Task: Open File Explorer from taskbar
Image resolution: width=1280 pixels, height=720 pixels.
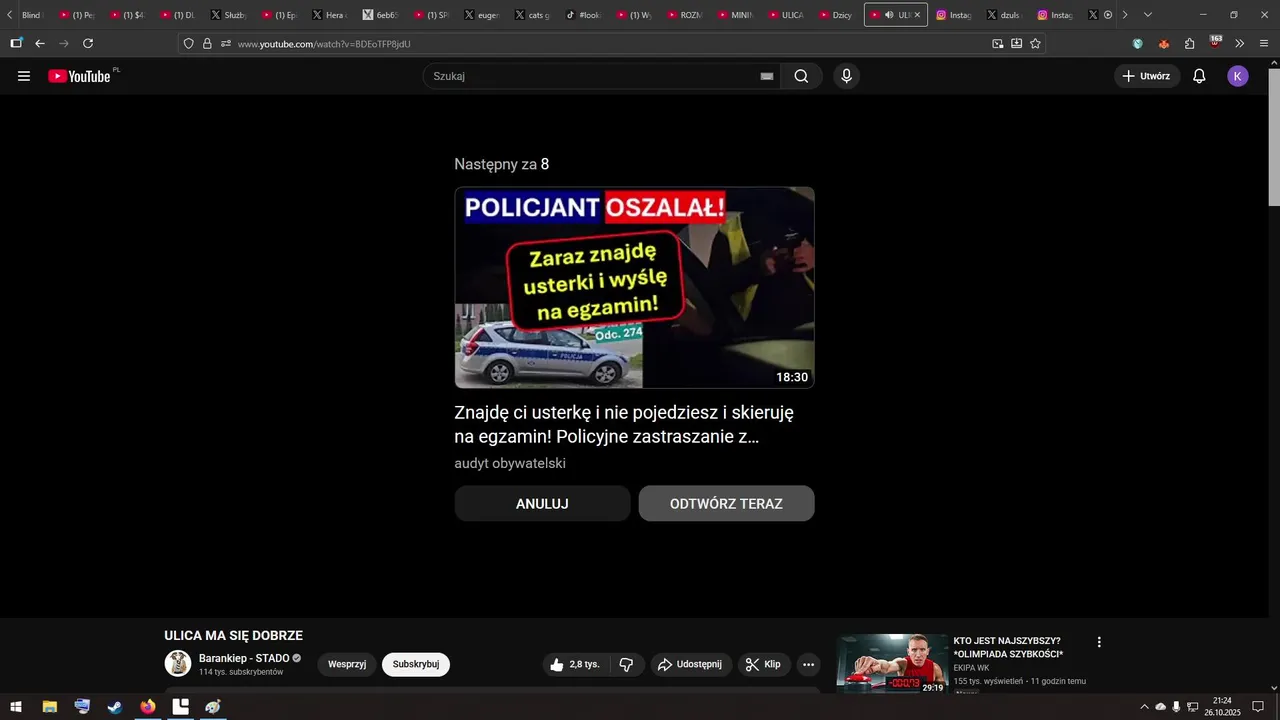Action: point(49,706)
